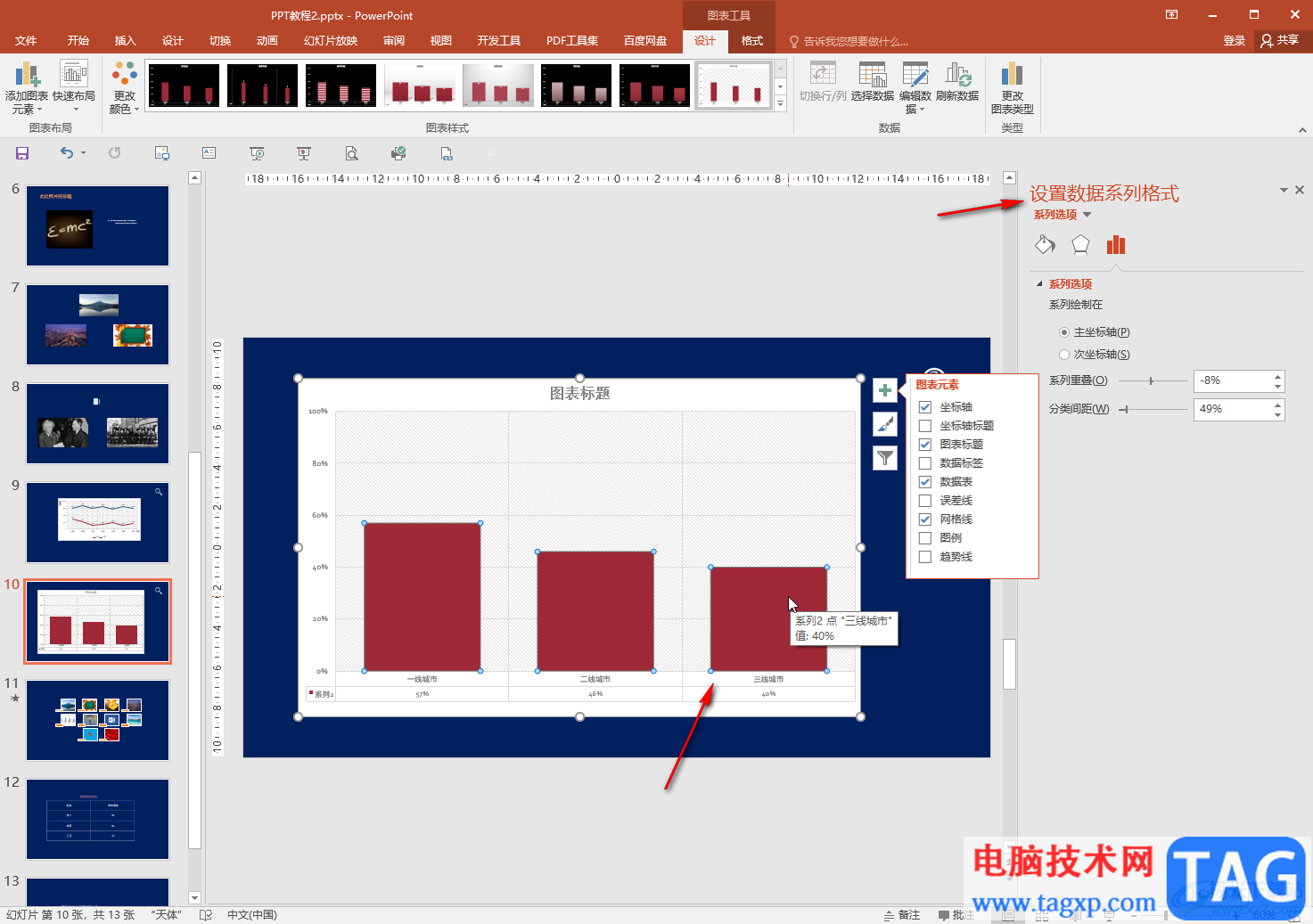Collapse the Series Options (系列选项) section triangle
The image size is (1313, 924).
point(1039,284)
